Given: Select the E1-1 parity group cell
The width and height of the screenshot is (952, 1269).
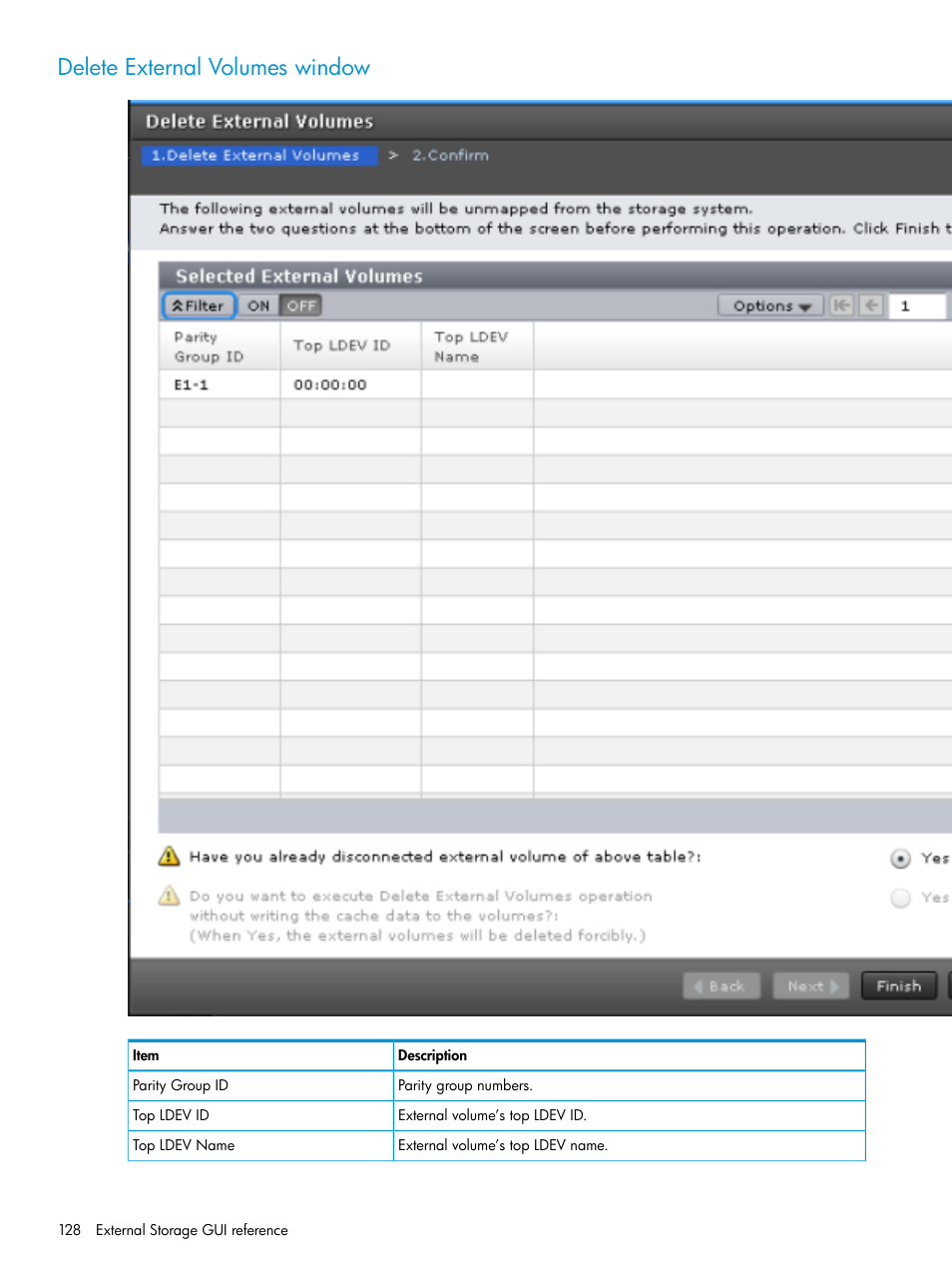Looking at the screenshot, I should pos(220,384).
